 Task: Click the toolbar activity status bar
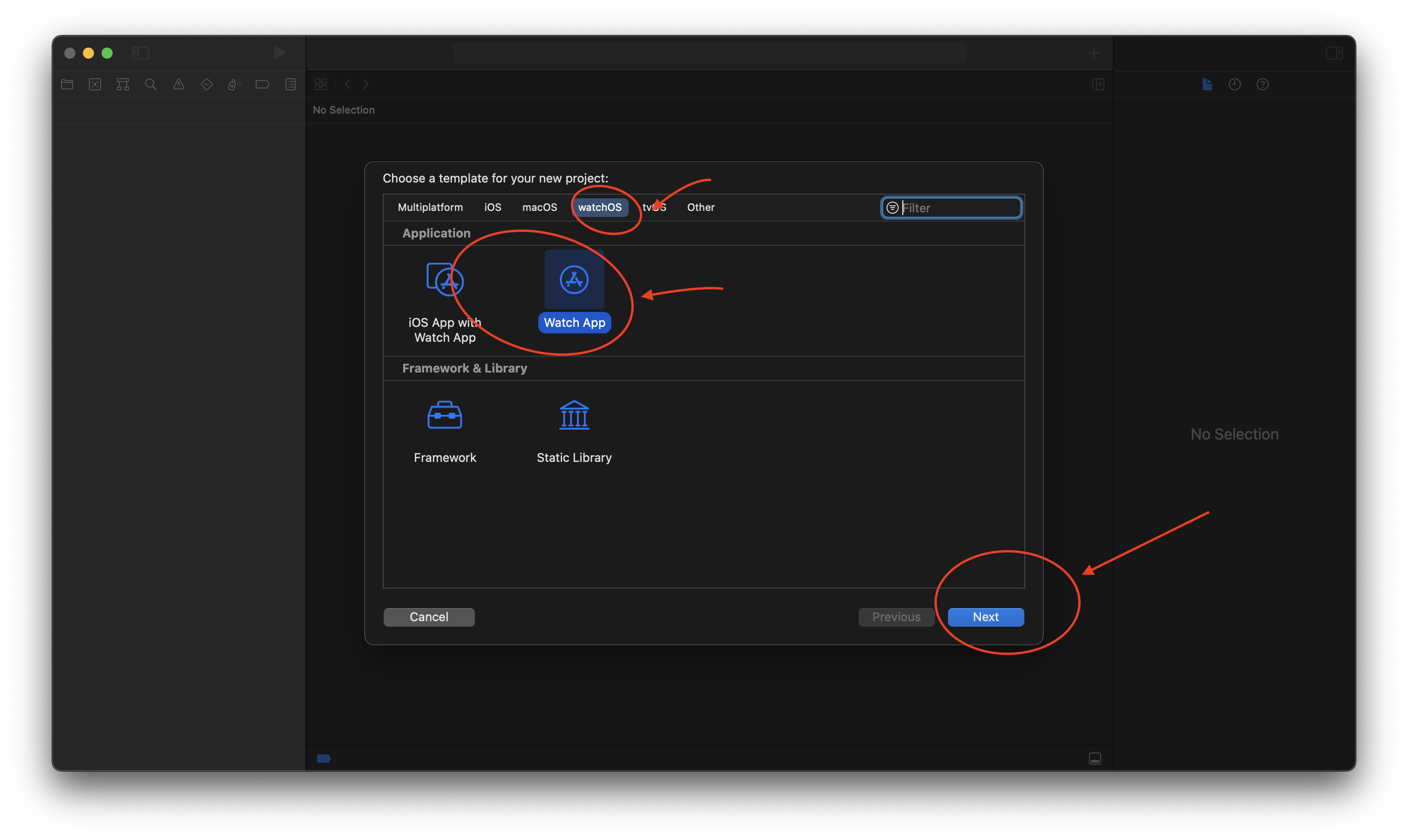(x=710, y=53)
